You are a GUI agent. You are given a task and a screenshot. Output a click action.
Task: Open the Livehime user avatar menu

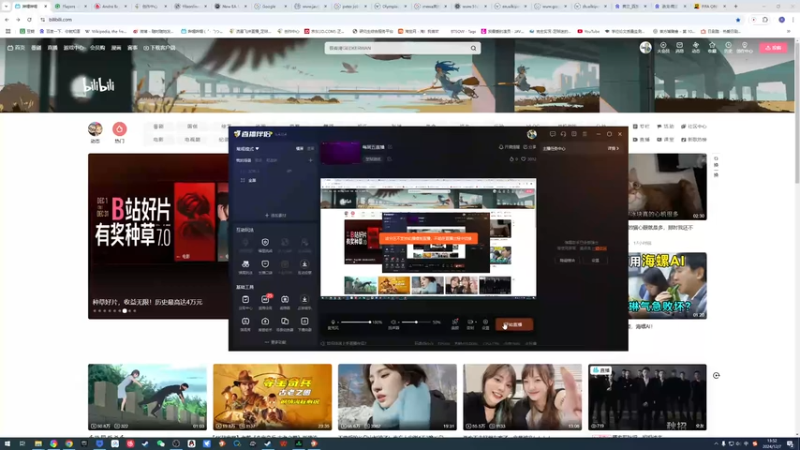pyautogui.click(x=532, y=134)
